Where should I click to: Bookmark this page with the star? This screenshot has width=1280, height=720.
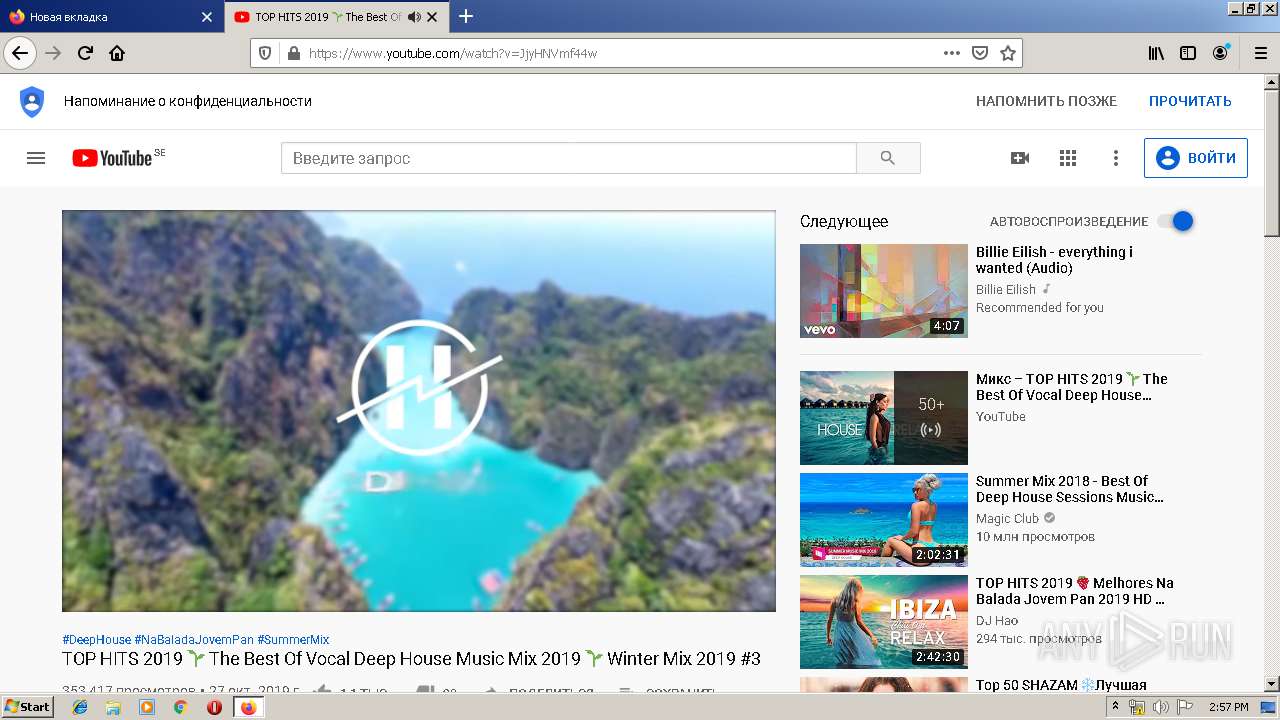1008,53
